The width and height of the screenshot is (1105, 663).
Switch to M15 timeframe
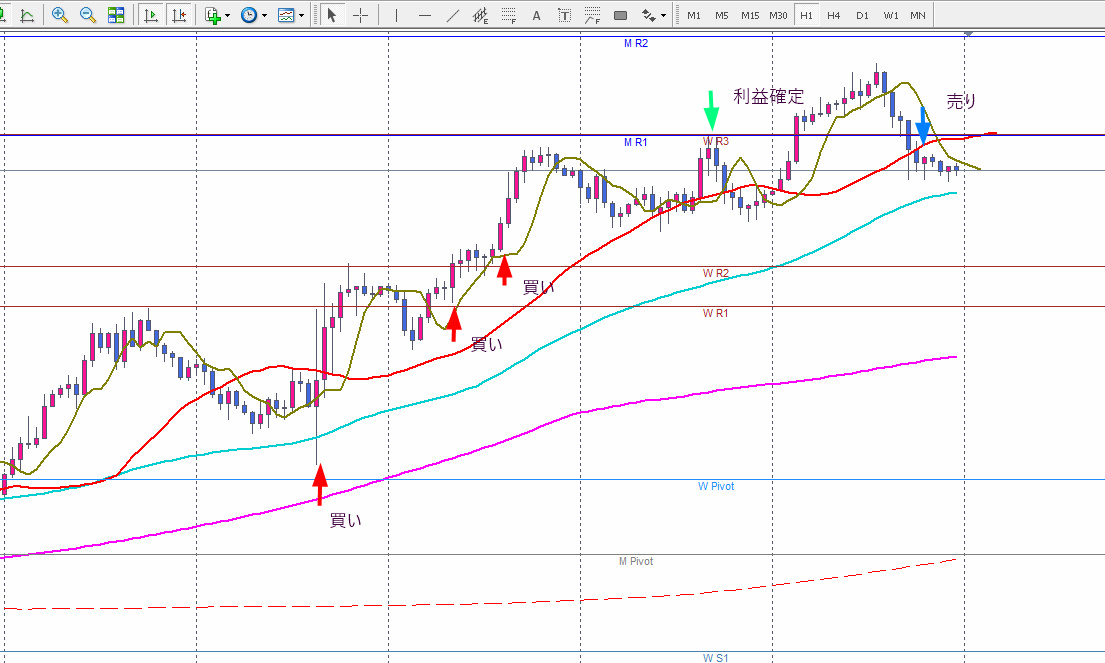pos(750,15)
